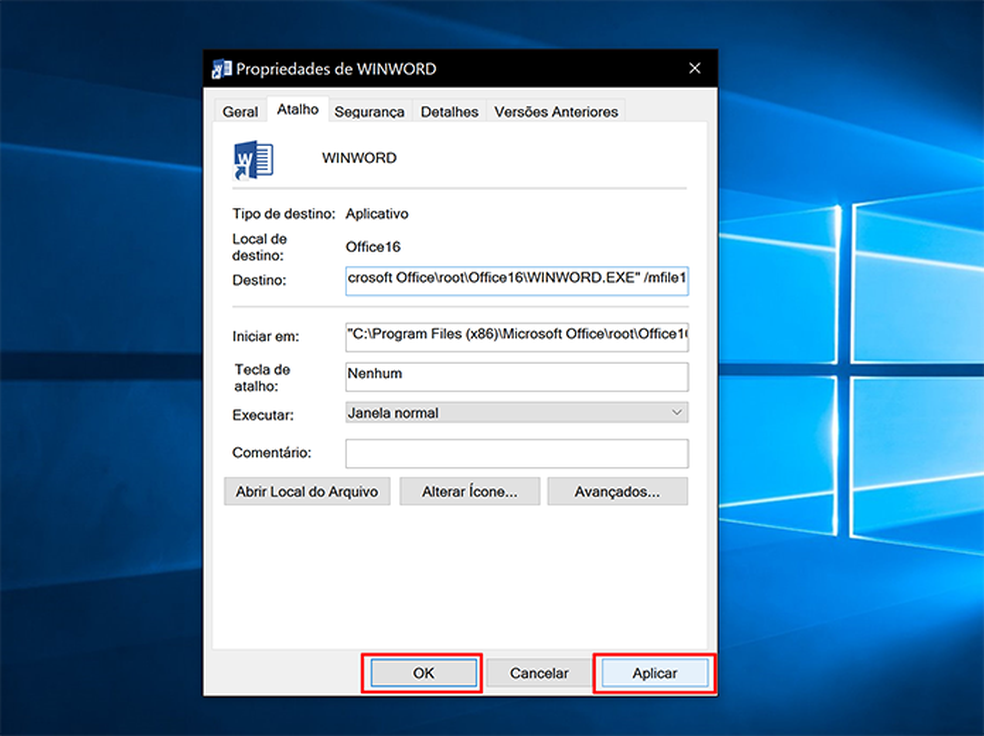Confirm changes with the OK button
Image resolution: width=984 pixels, height=736 pixels.
(x=423, y=673)
